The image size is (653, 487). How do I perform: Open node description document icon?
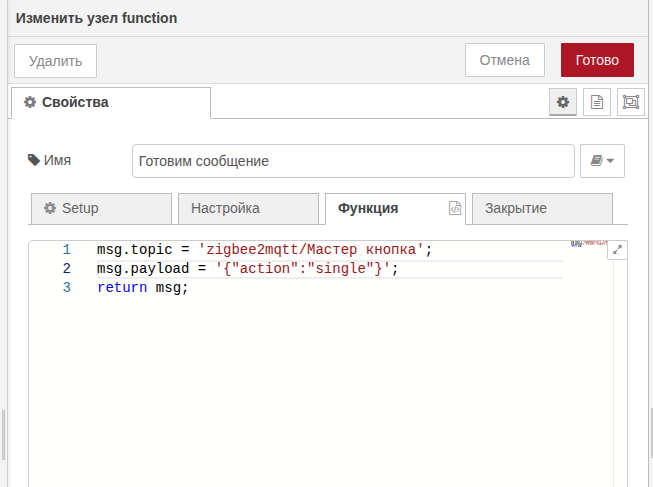[x=597, y=102]
